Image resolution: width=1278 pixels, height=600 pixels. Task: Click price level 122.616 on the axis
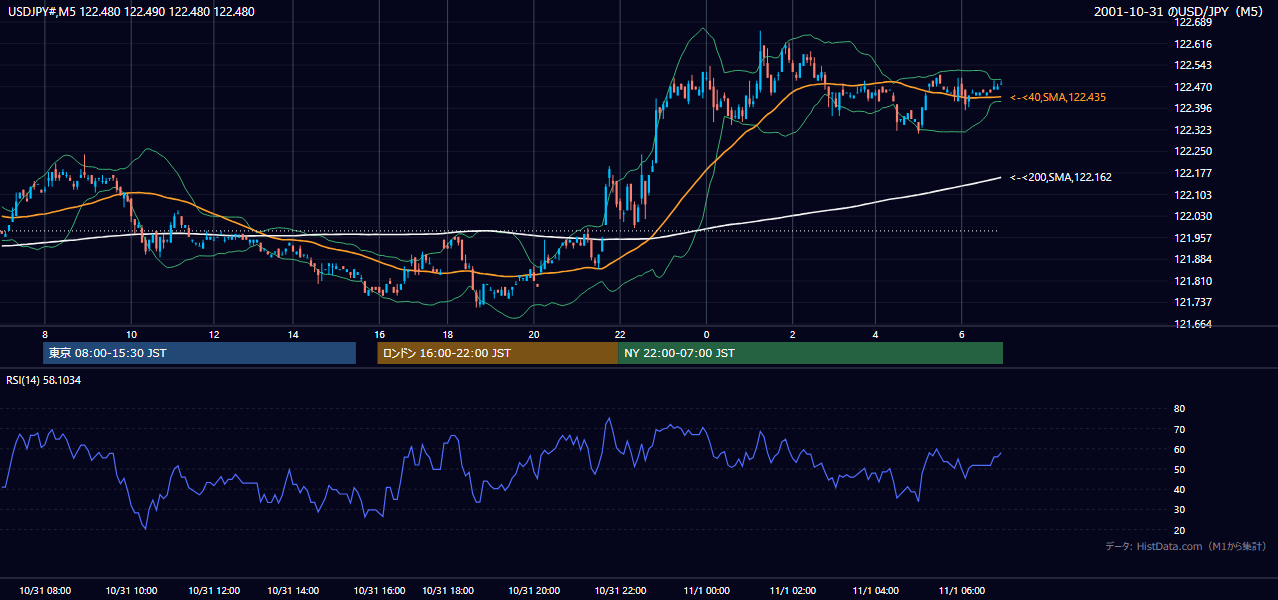[x=1194, y=44]
